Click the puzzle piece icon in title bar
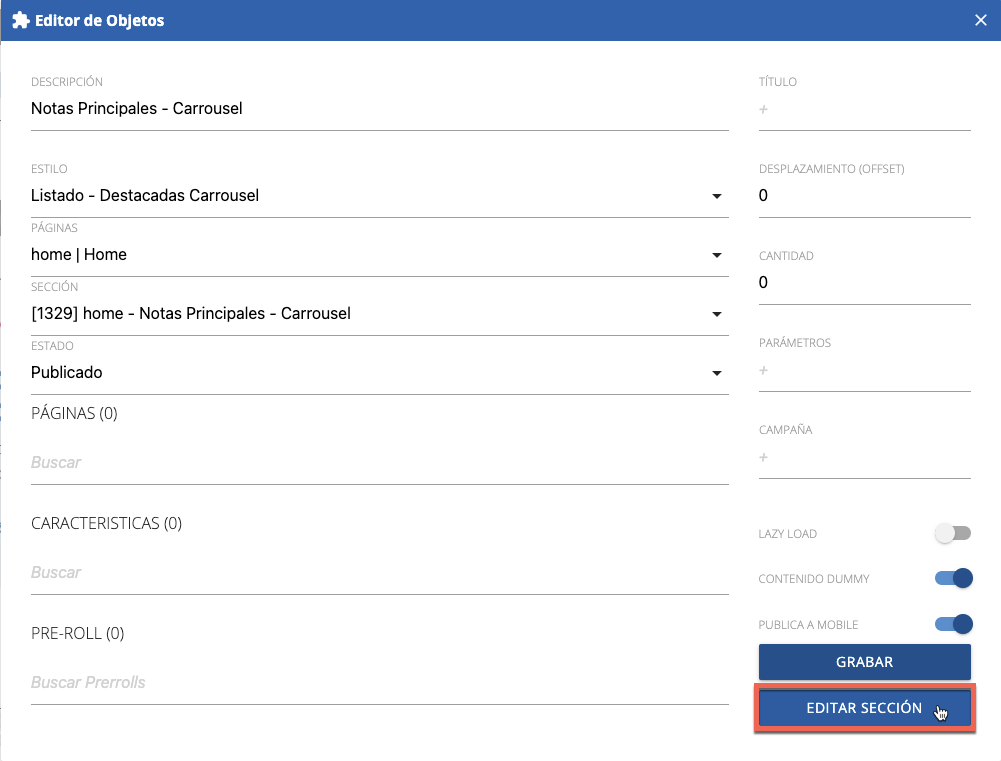 tap(20, 20)
